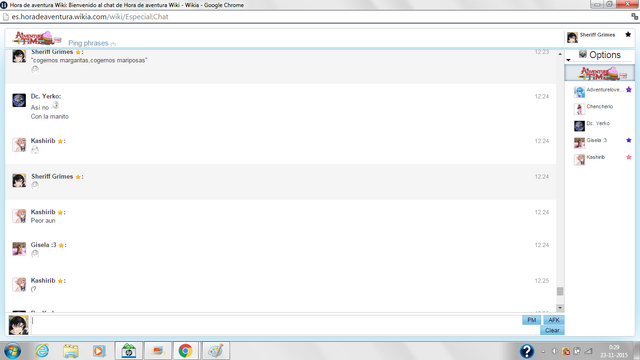Click the chat scrollbar down arrow

pos(560,308)
